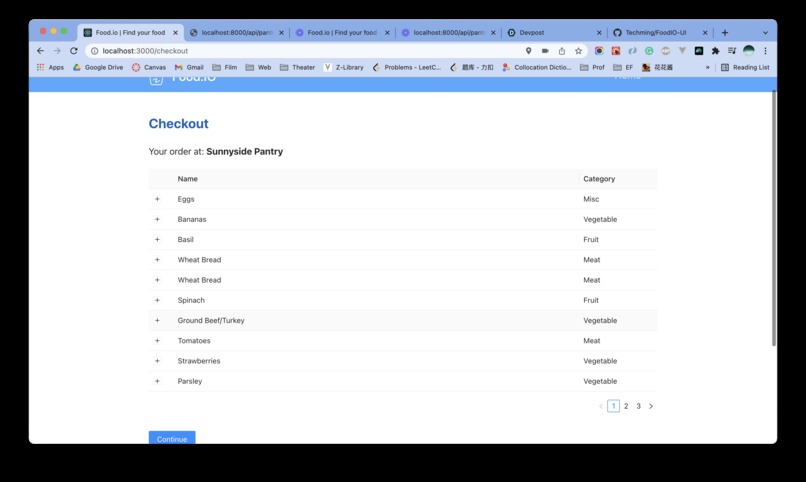806x482 pixels.
Task: Click the Continue button
Action: 172,437
